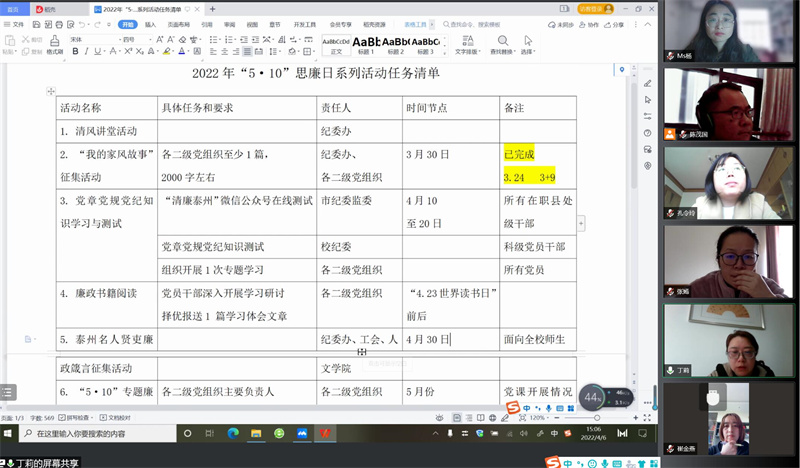
Task: Open a new tab with the plus button
Action: 212,8
